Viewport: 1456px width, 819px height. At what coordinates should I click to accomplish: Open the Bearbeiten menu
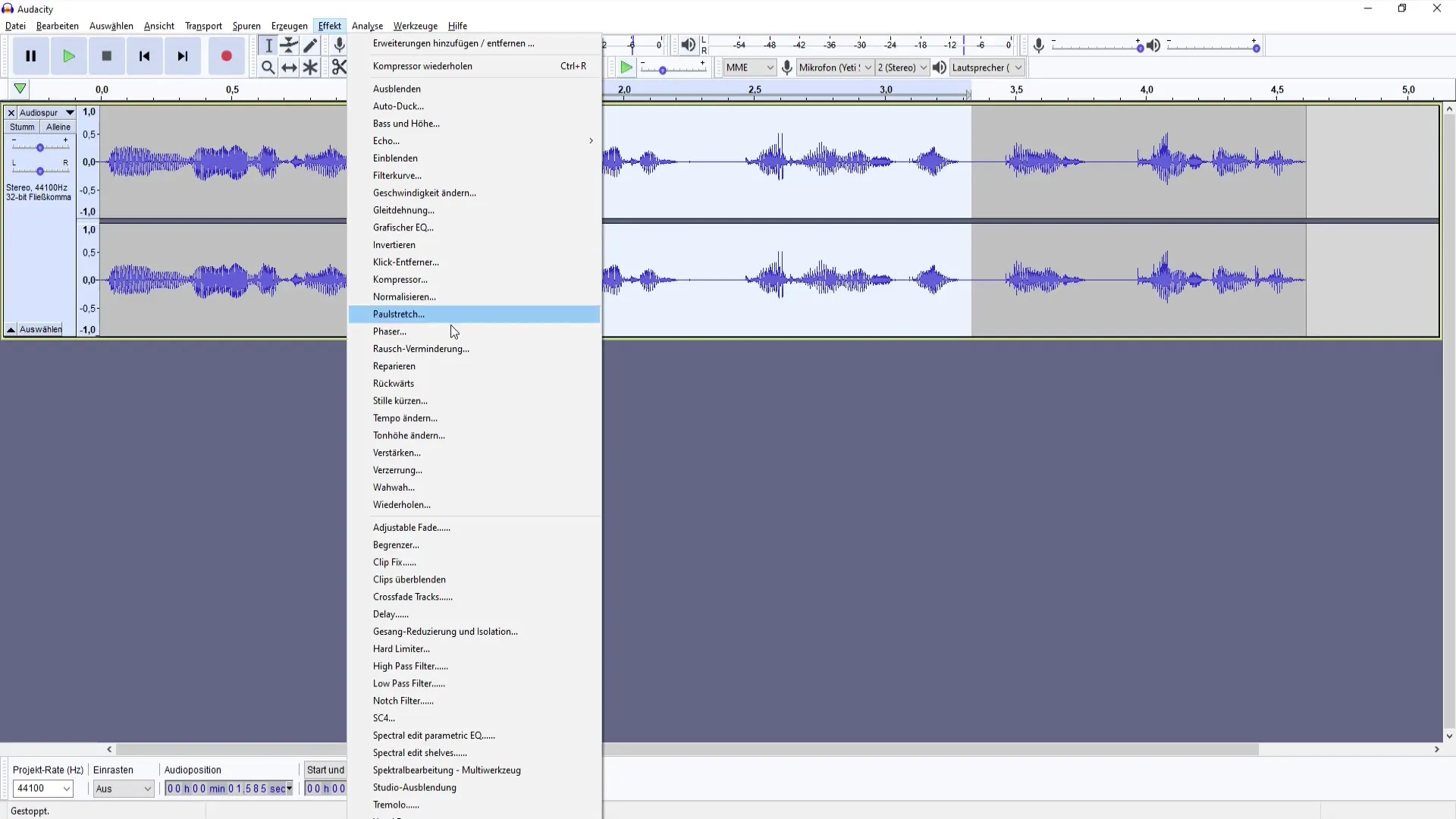(58, 26)
